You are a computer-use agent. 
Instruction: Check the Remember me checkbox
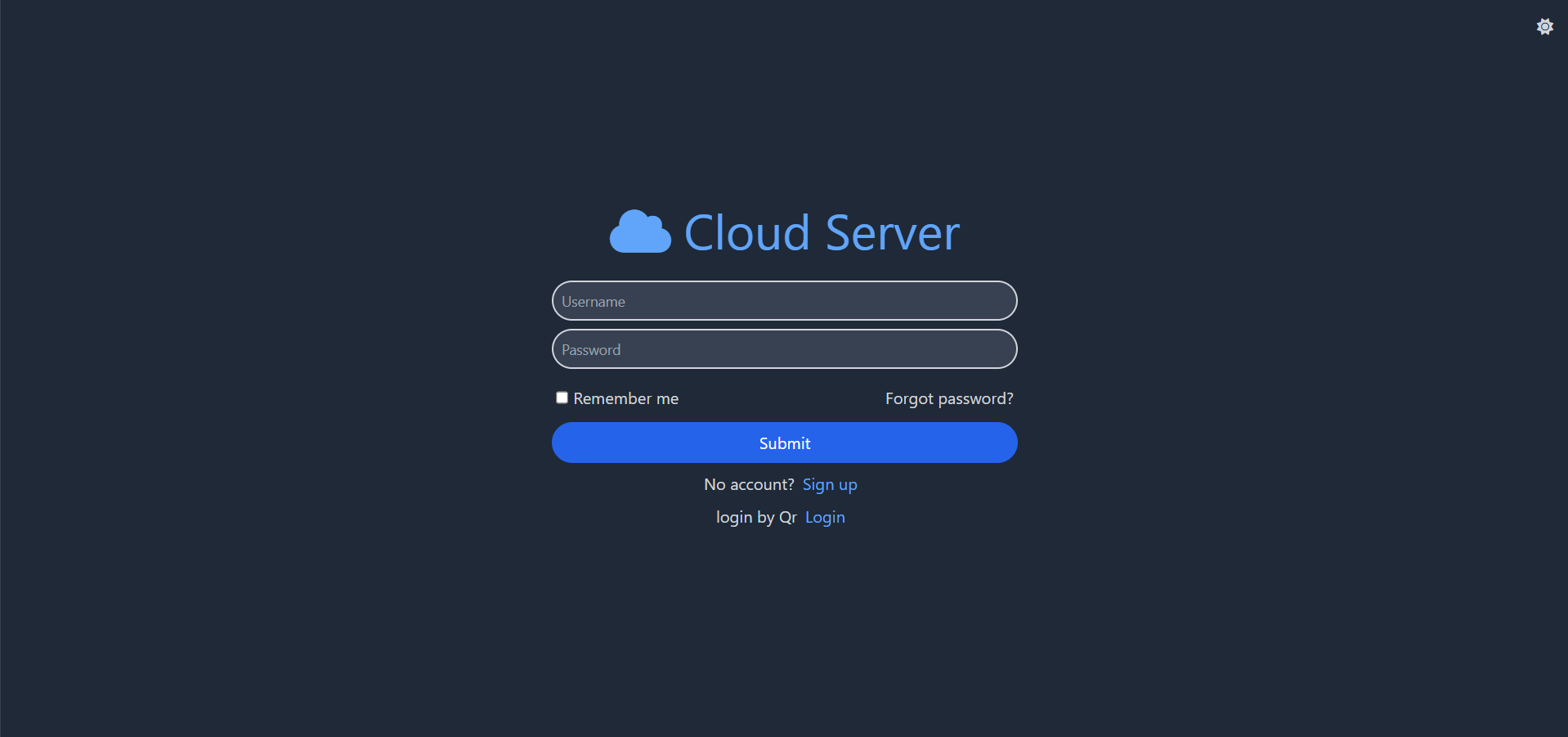(562, 398)
